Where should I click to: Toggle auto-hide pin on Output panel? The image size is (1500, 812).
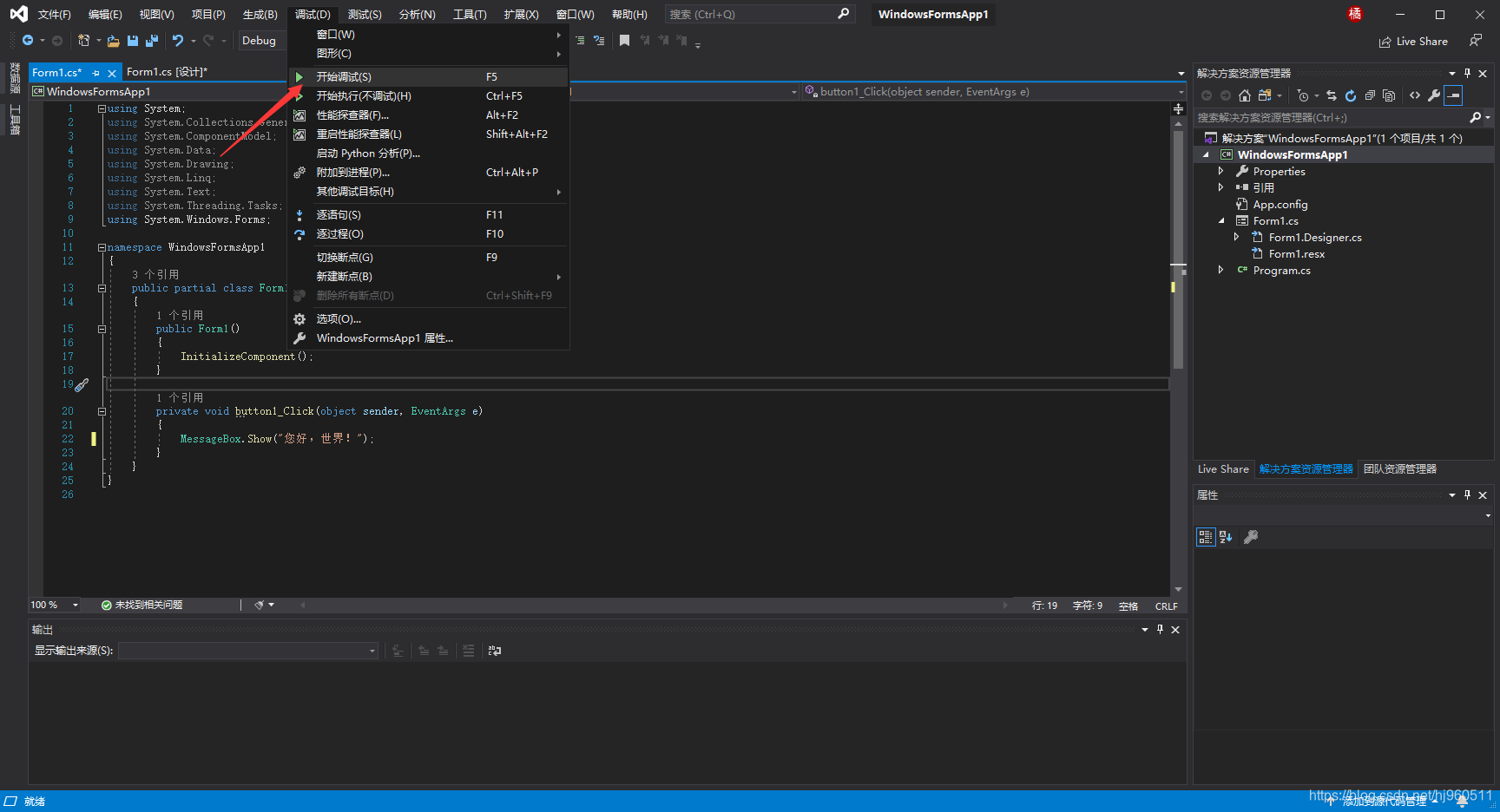tap(1160, 630)
